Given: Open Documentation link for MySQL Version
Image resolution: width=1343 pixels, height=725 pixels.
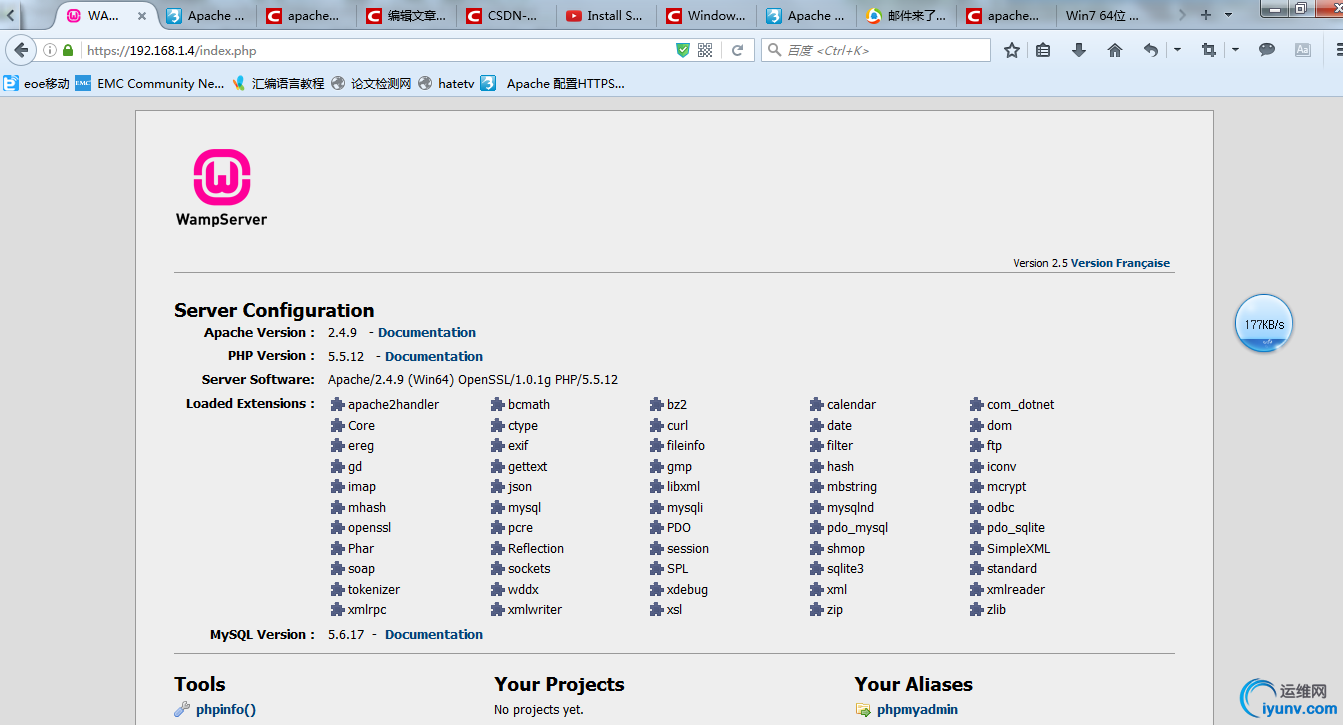Looking at the screenshot, I should (x=434, y=634).
